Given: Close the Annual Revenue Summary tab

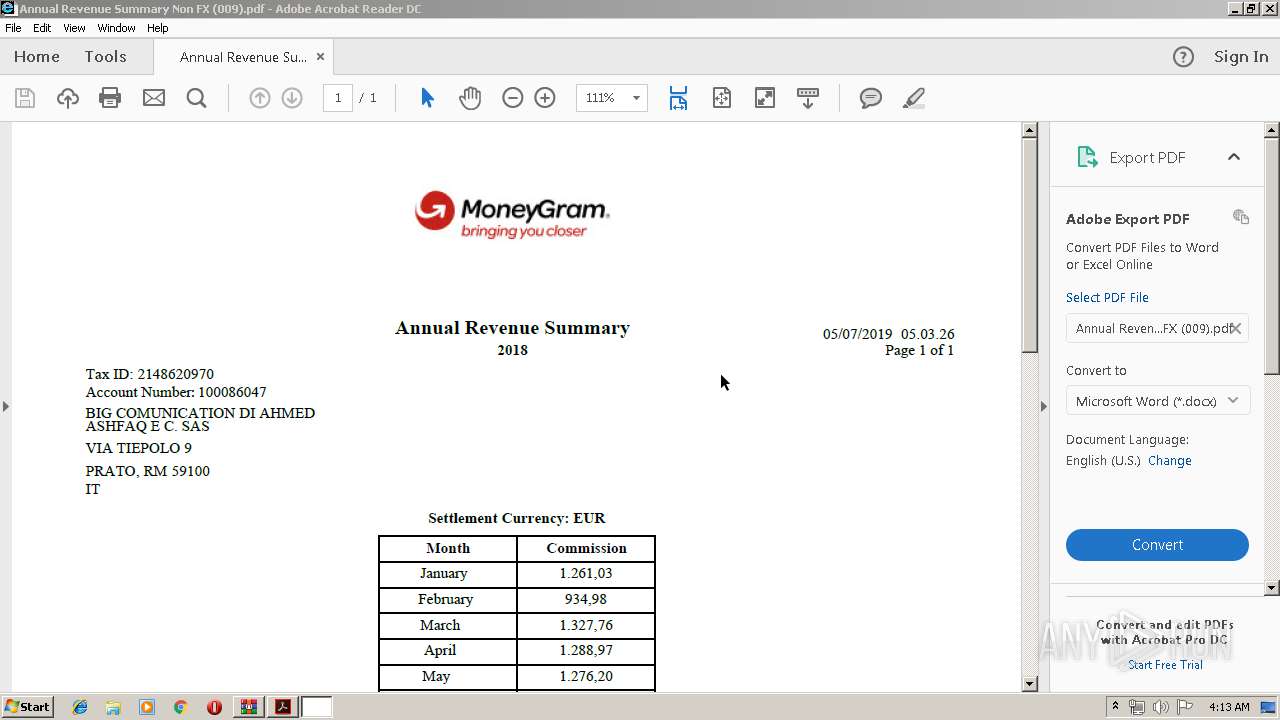Looking at the screenshot, I should pyautogui.click(x=320, y=57).
